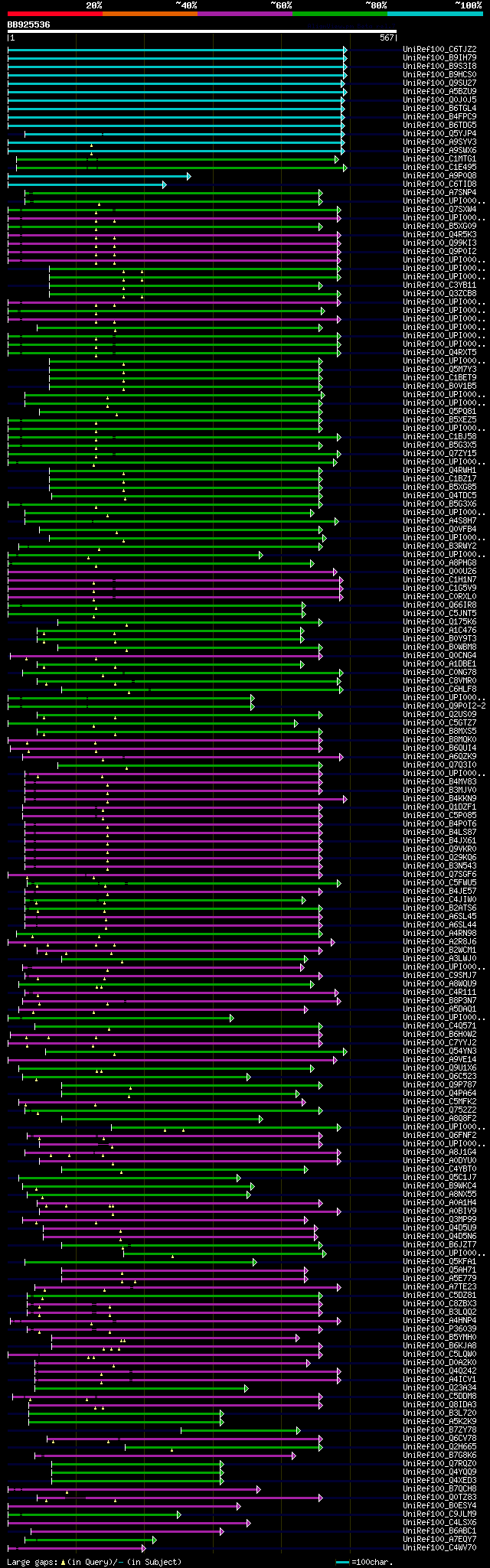Pick the UniRef100_C9SMJ7 label

pyautogui.click(x=439, y=976)
